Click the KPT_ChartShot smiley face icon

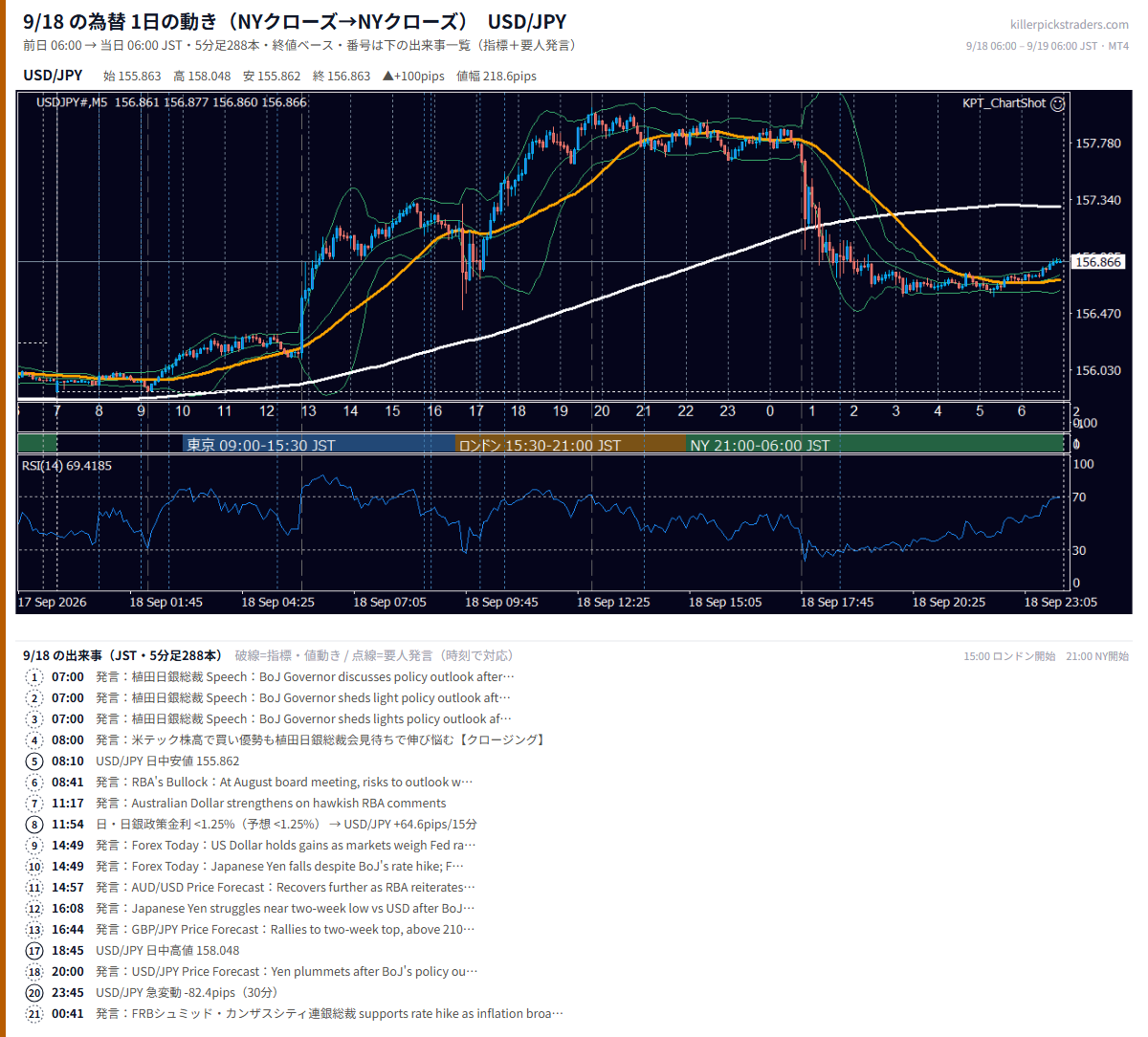[1057, 103]
